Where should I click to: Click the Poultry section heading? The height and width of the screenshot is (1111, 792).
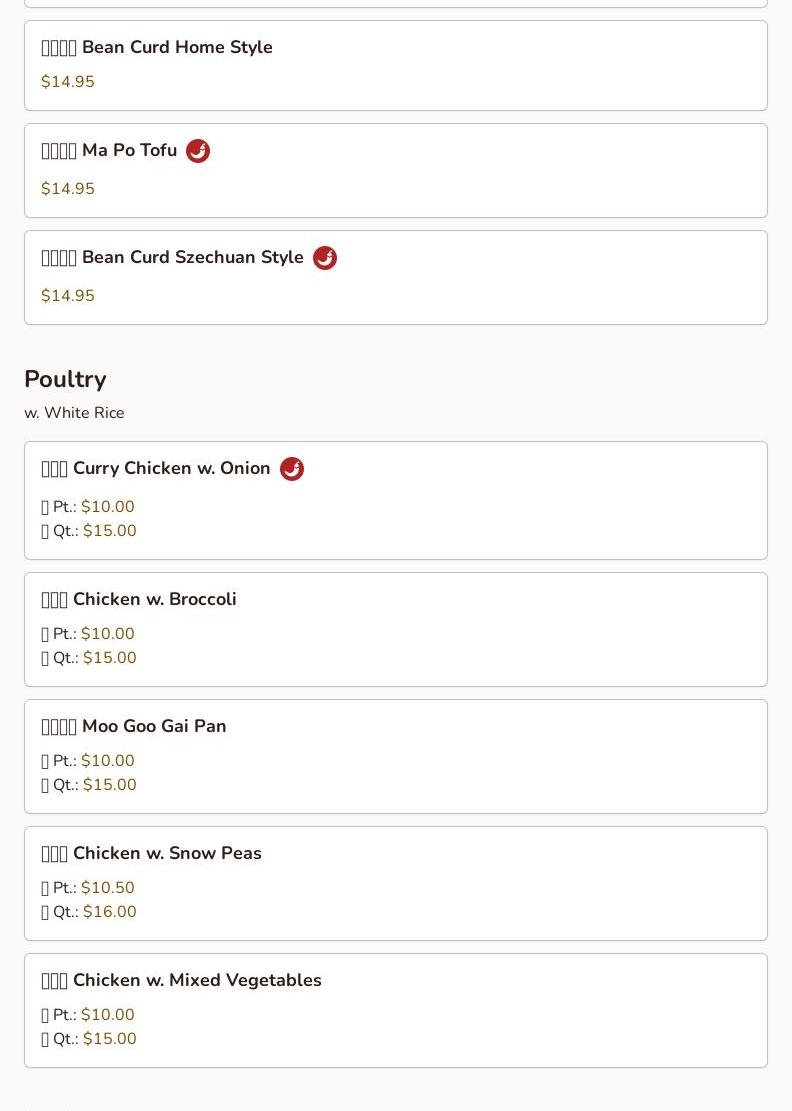(65, 380)
